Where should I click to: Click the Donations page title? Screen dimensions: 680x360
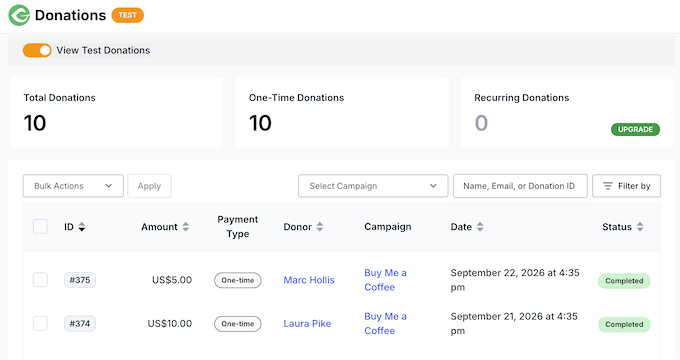pyautogui.click(x=70, y=15)
